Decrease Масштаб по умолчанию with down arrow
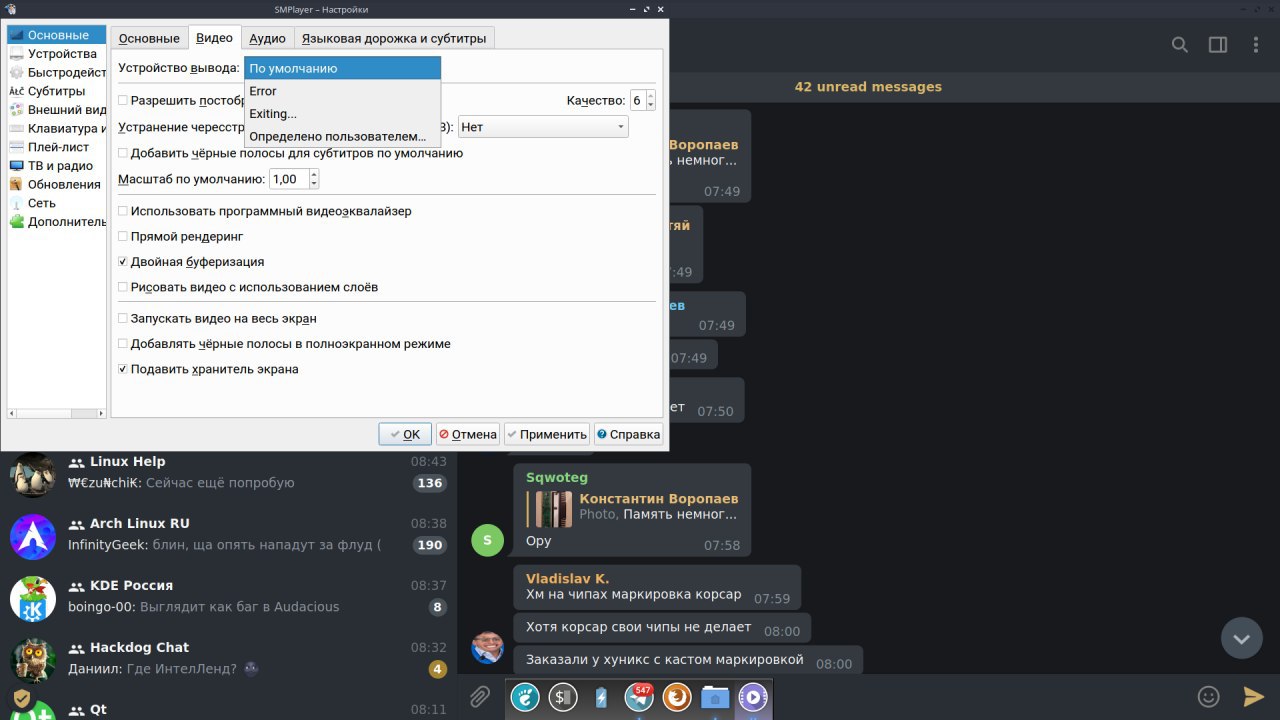Image resolution: width=1280 pixels, height=720 pixels. pyautogui.click(x=314, y=184)
